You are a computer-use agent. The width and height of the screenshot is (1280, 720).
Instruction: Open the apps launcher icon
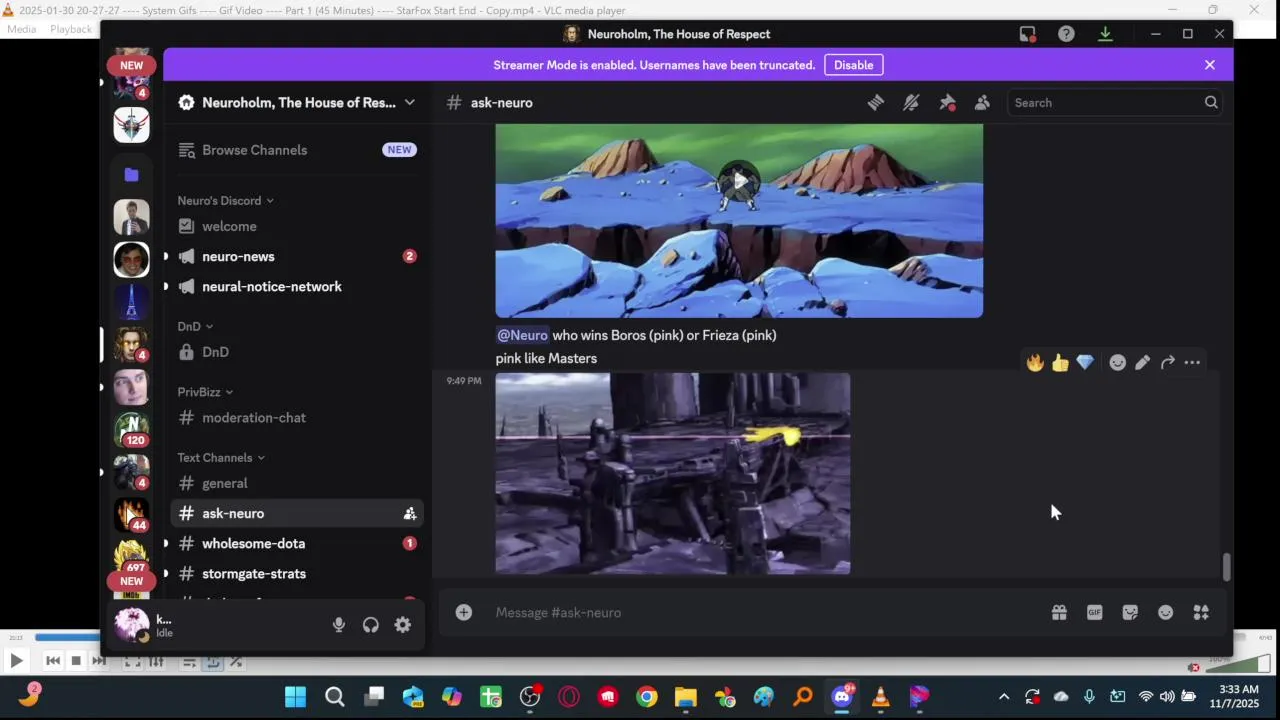click(1201, 612)
